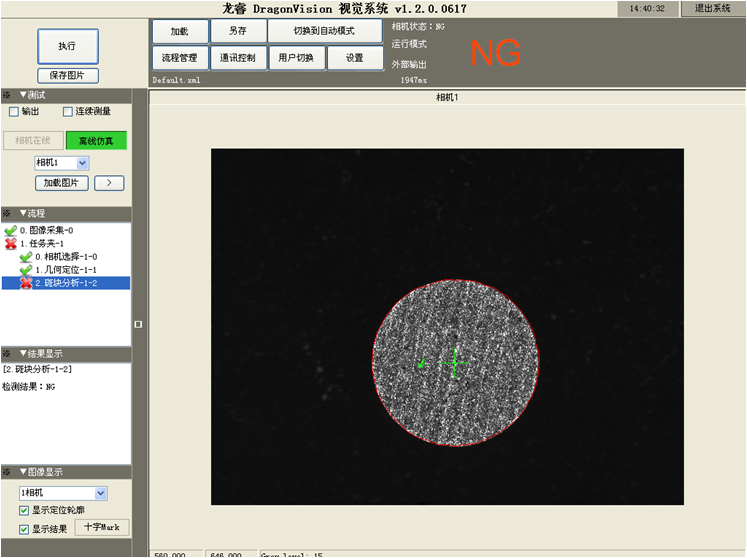Click the 执行 execute button
The height and width of the screenshot is (558, 747).
coord(68,46)
